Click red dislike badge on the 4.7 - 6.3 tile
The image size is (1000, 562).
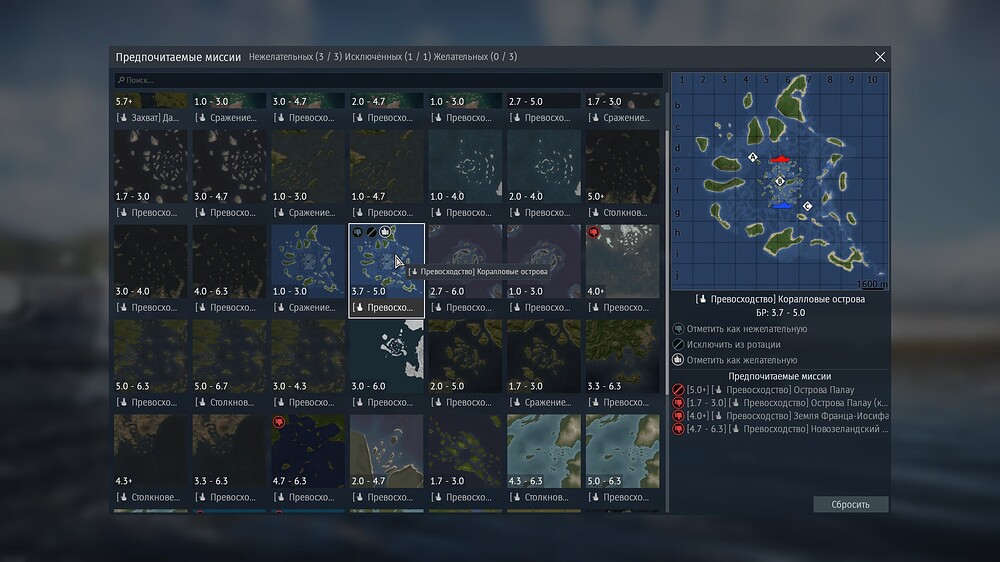pos(279,422)
